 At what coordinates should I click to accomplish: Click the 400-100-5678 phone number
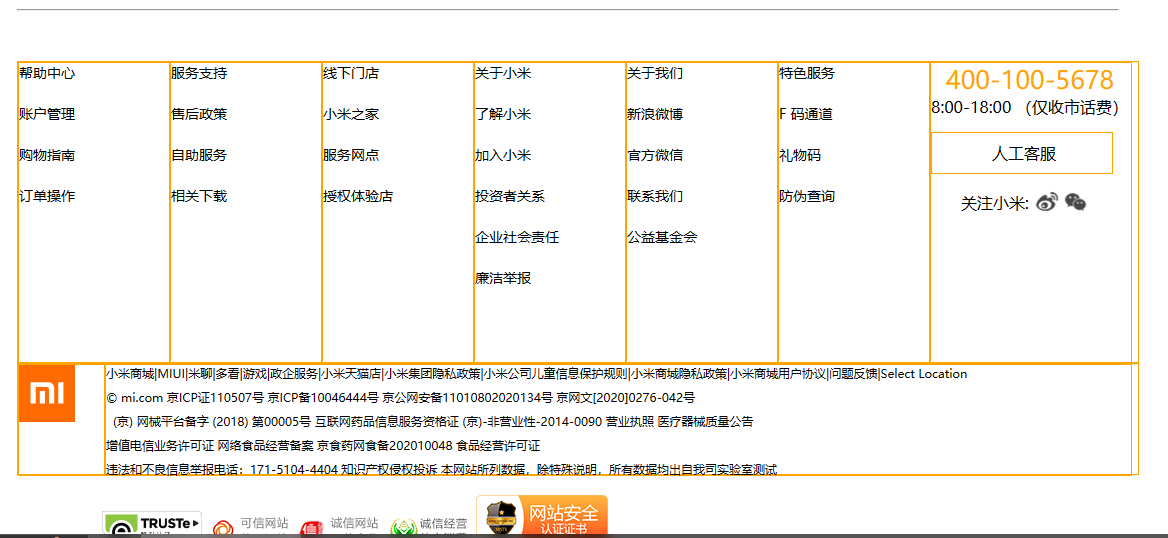(1029, 80)
